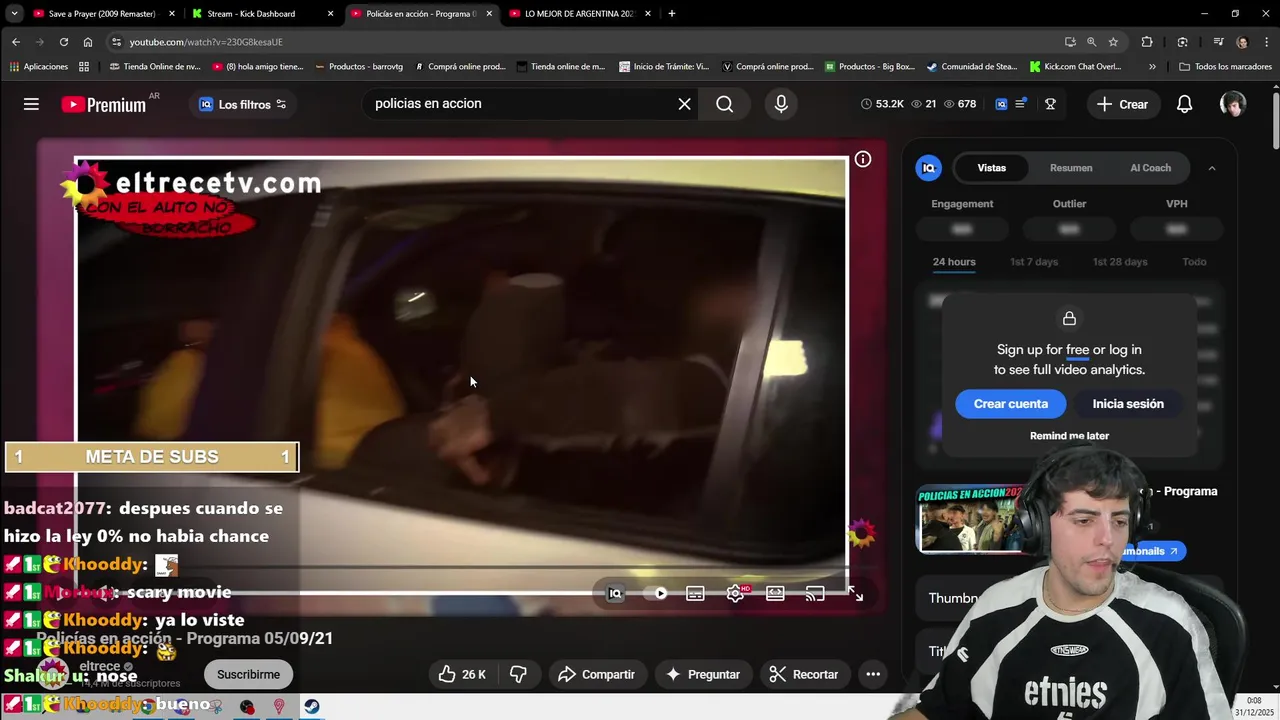Click Compartir share button

point(596,674)
